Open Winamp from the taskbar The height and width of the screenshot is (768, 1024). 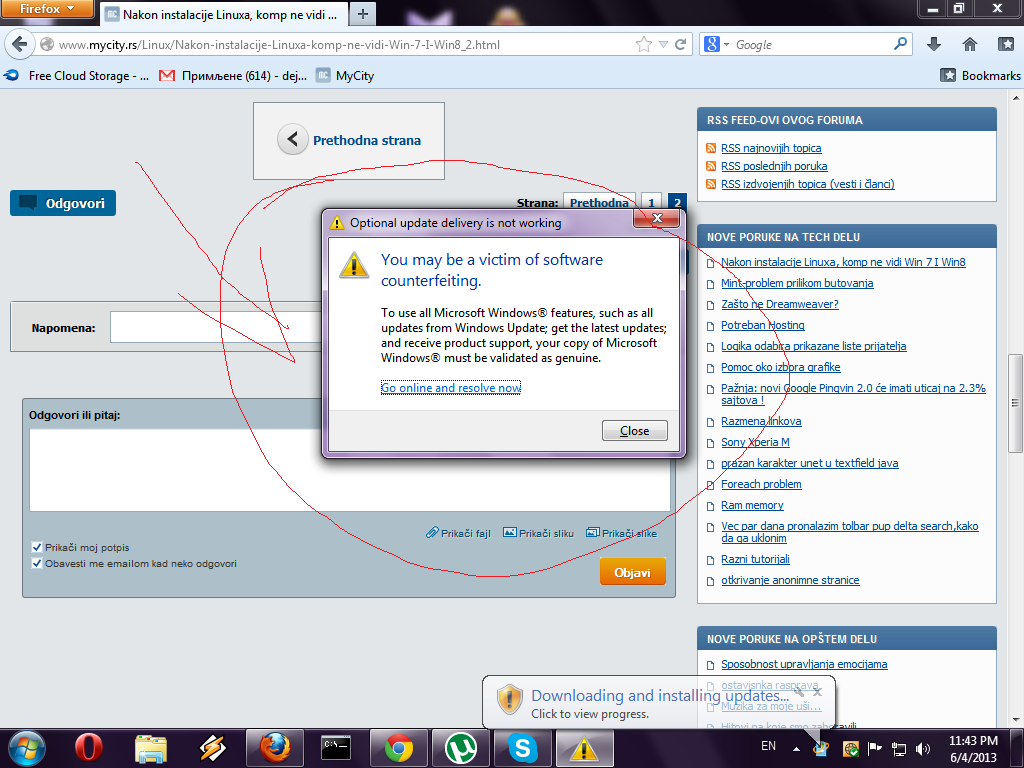pyautogui.click(x=213, y=748)
